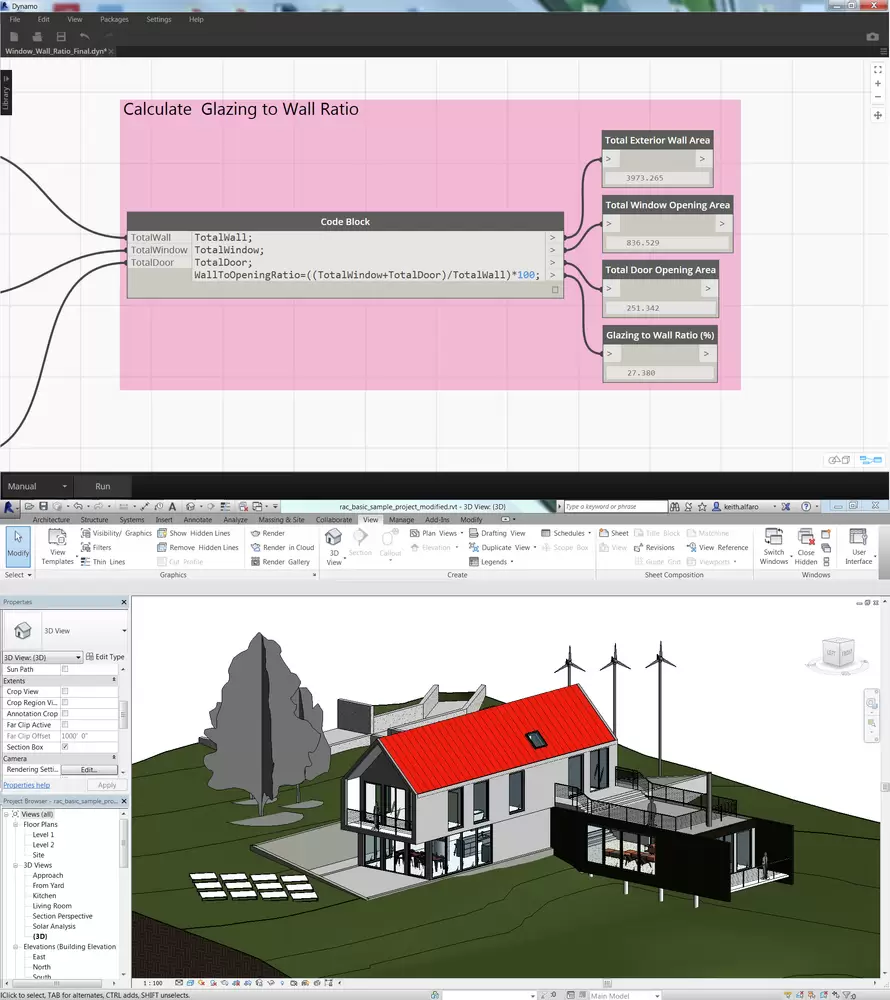Open the Packages menu in Dynamo
890x1000 pixels.
pos(114,19)
